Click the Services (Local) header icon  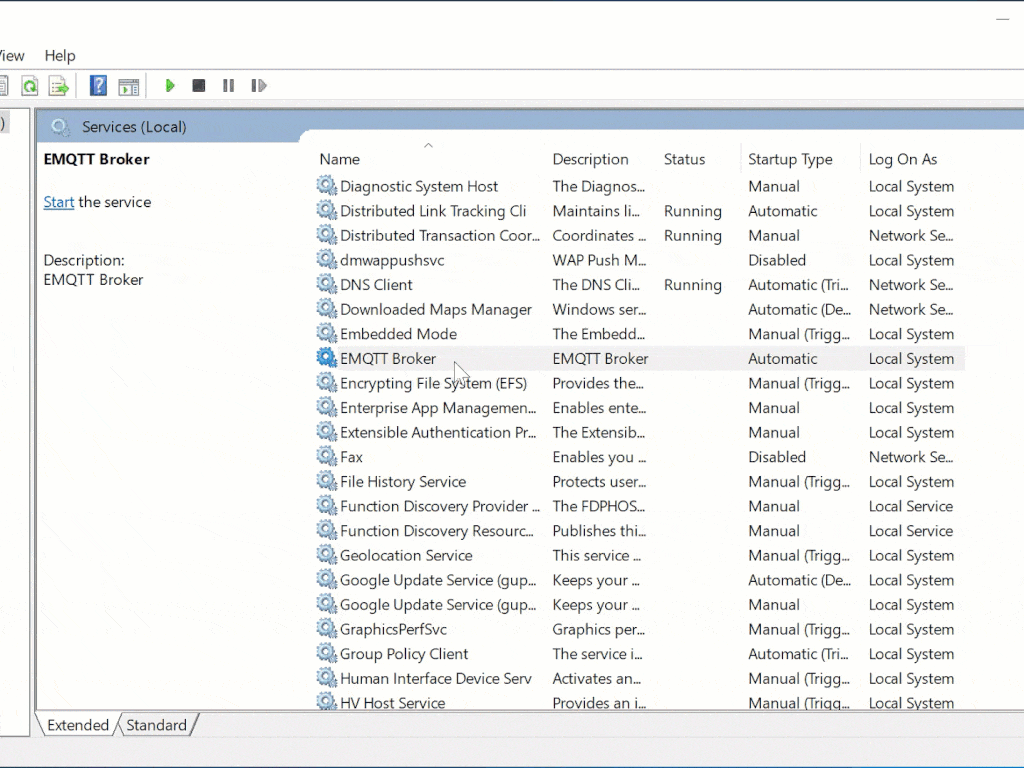pos(60,127)
